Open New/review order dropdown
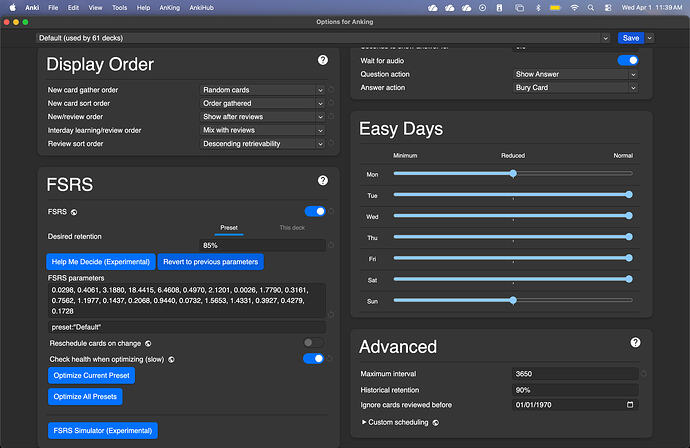The width and height of the screenshot is (690, 448). pos(262,117)
